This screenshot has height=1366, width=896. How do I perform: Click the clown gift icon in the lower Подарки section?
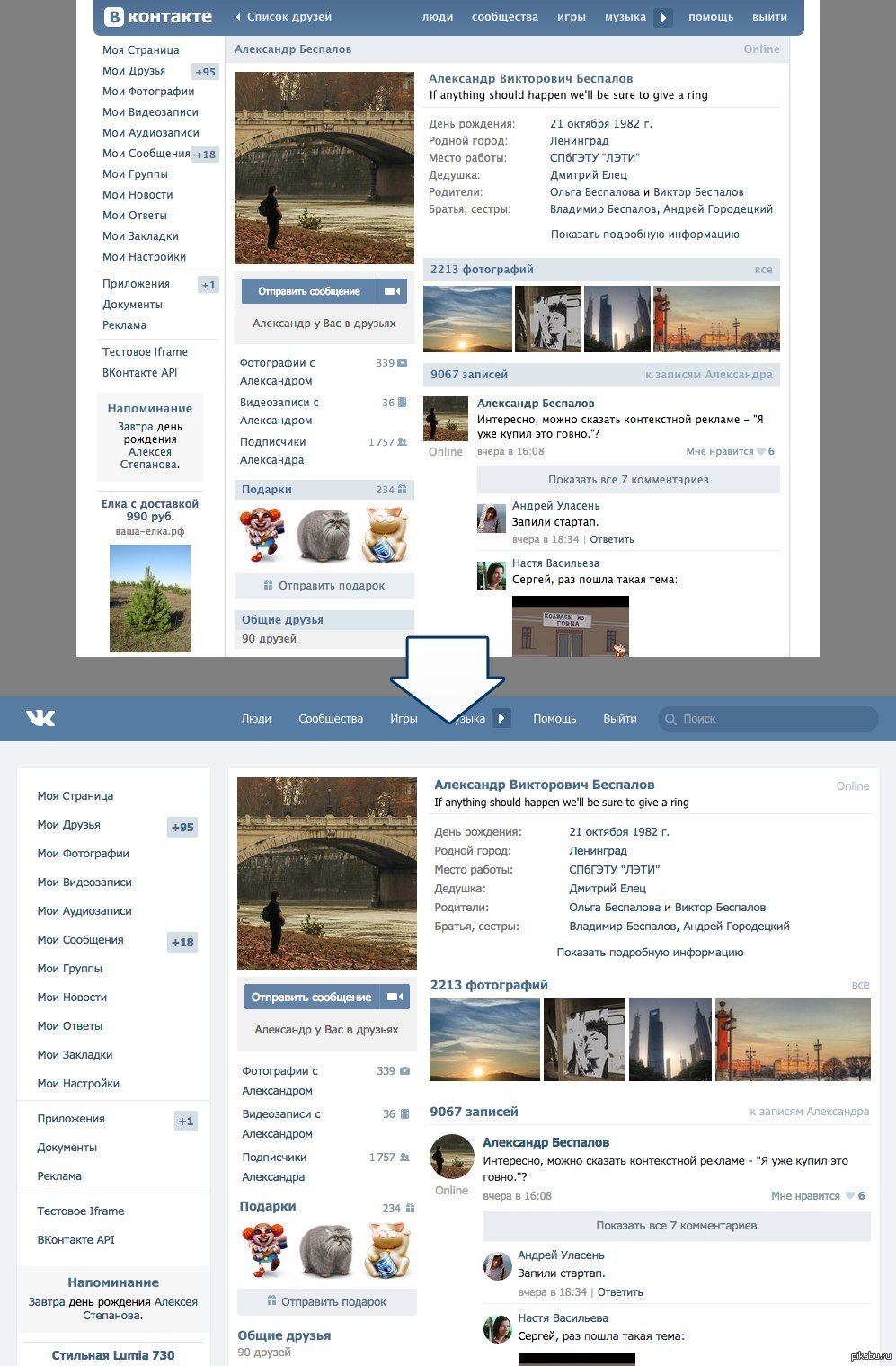[263, 1249]
